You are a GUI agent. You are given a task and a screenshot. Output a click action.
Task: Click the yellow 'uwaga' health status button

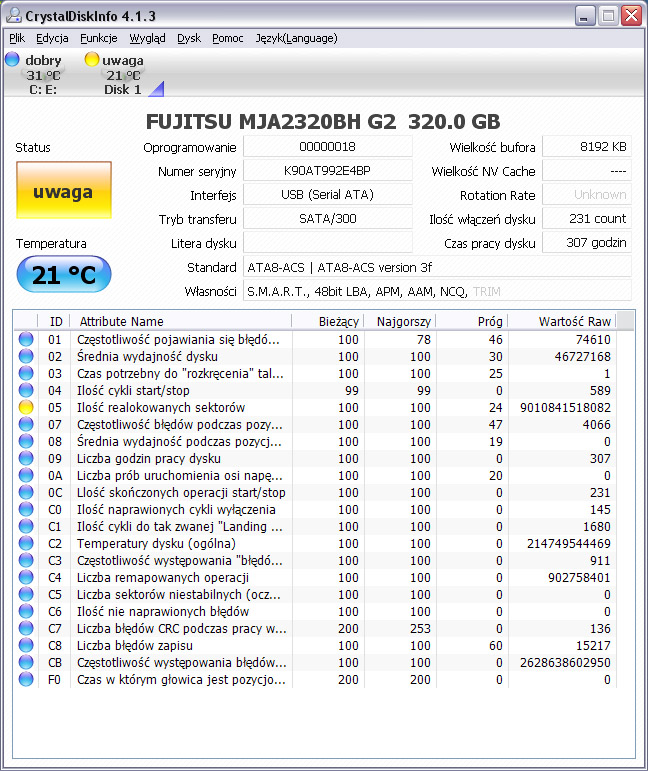[64, 190]
